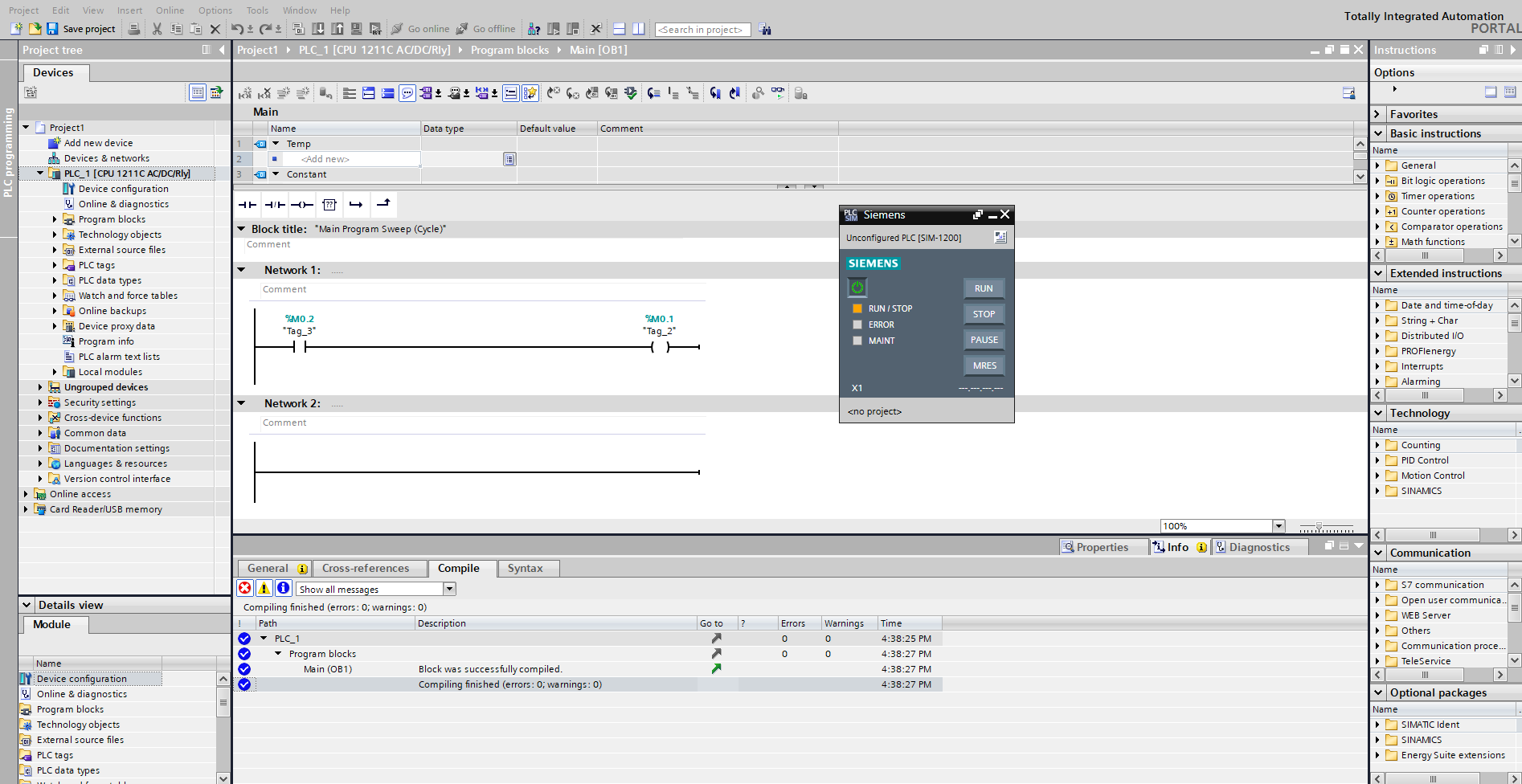Image resolution: width=1522 pixels, height=784 pixels.
Task: Open the Show all messages dropdown
Action: click(x=449, y=589)
